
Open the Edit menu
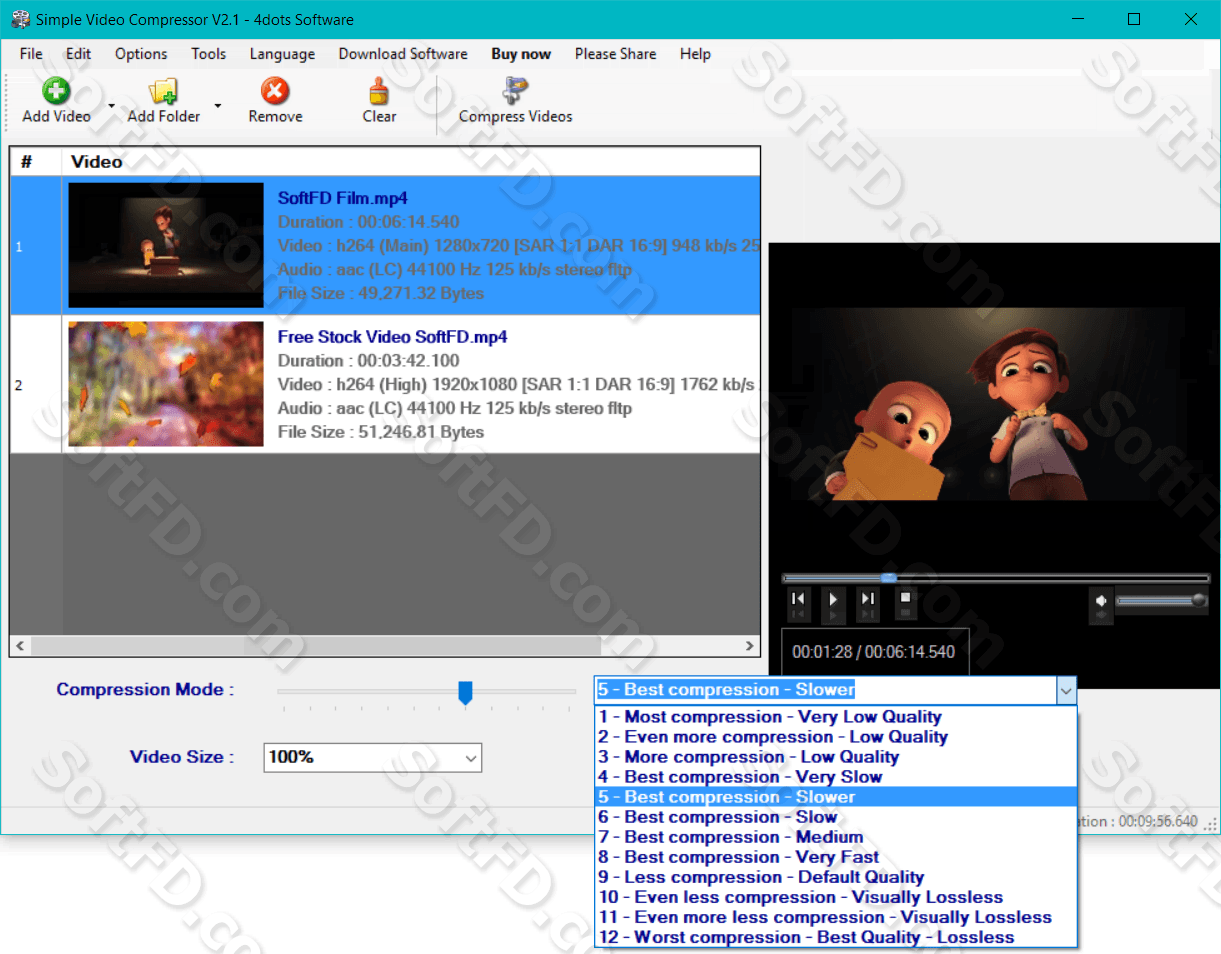[78, 54]
